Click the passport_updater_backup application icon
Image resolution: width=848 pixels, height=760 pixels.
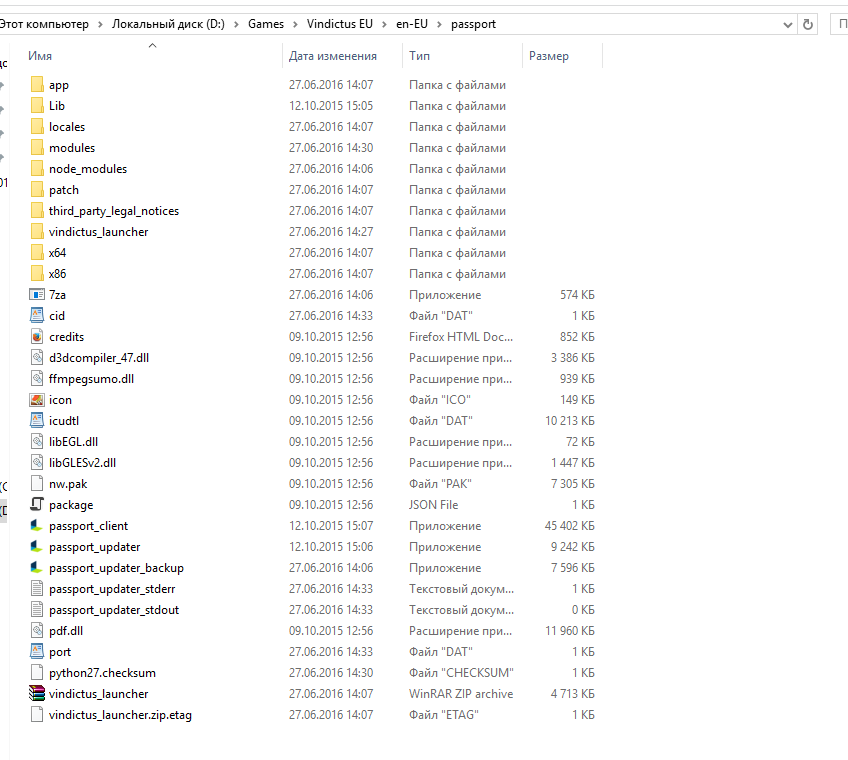[37, 568]
